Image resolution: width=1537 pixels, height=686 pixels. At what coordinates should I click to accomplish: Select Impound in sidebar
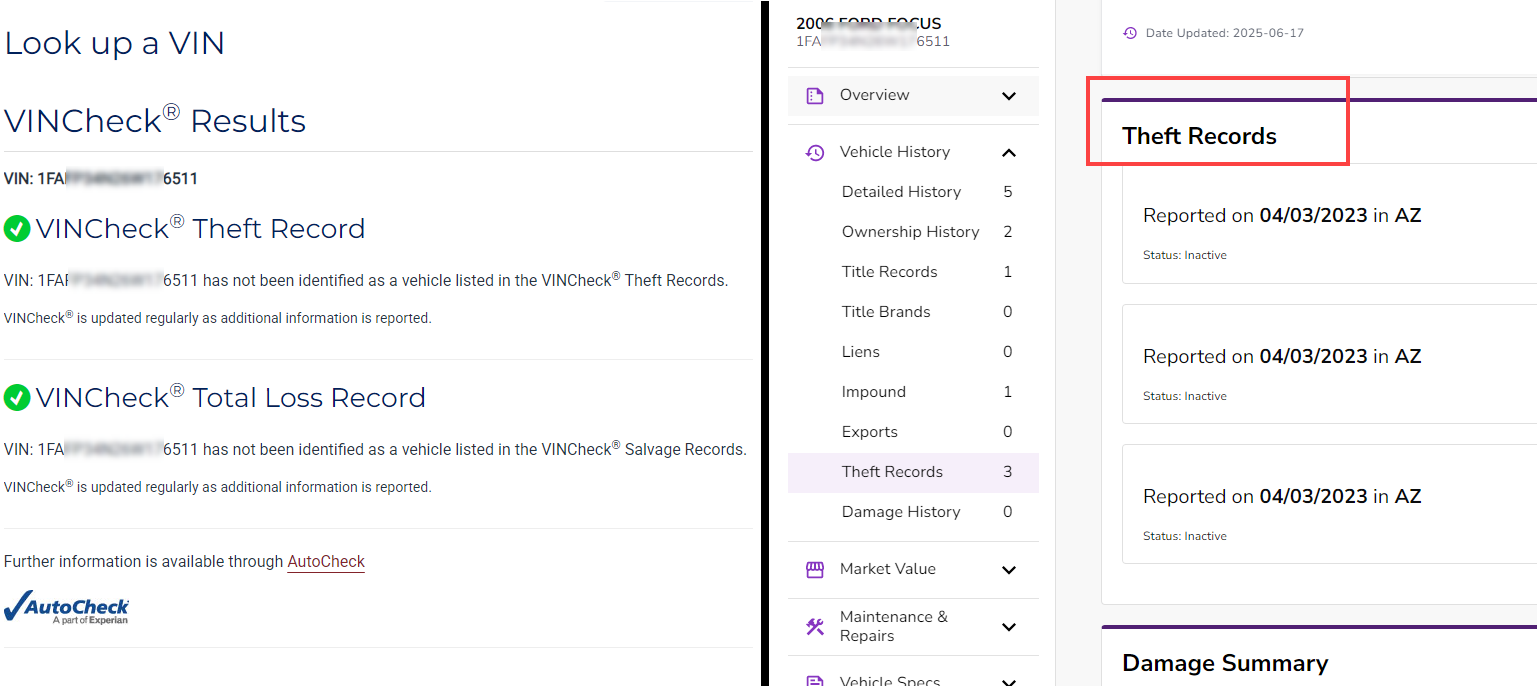pos(913,392)
